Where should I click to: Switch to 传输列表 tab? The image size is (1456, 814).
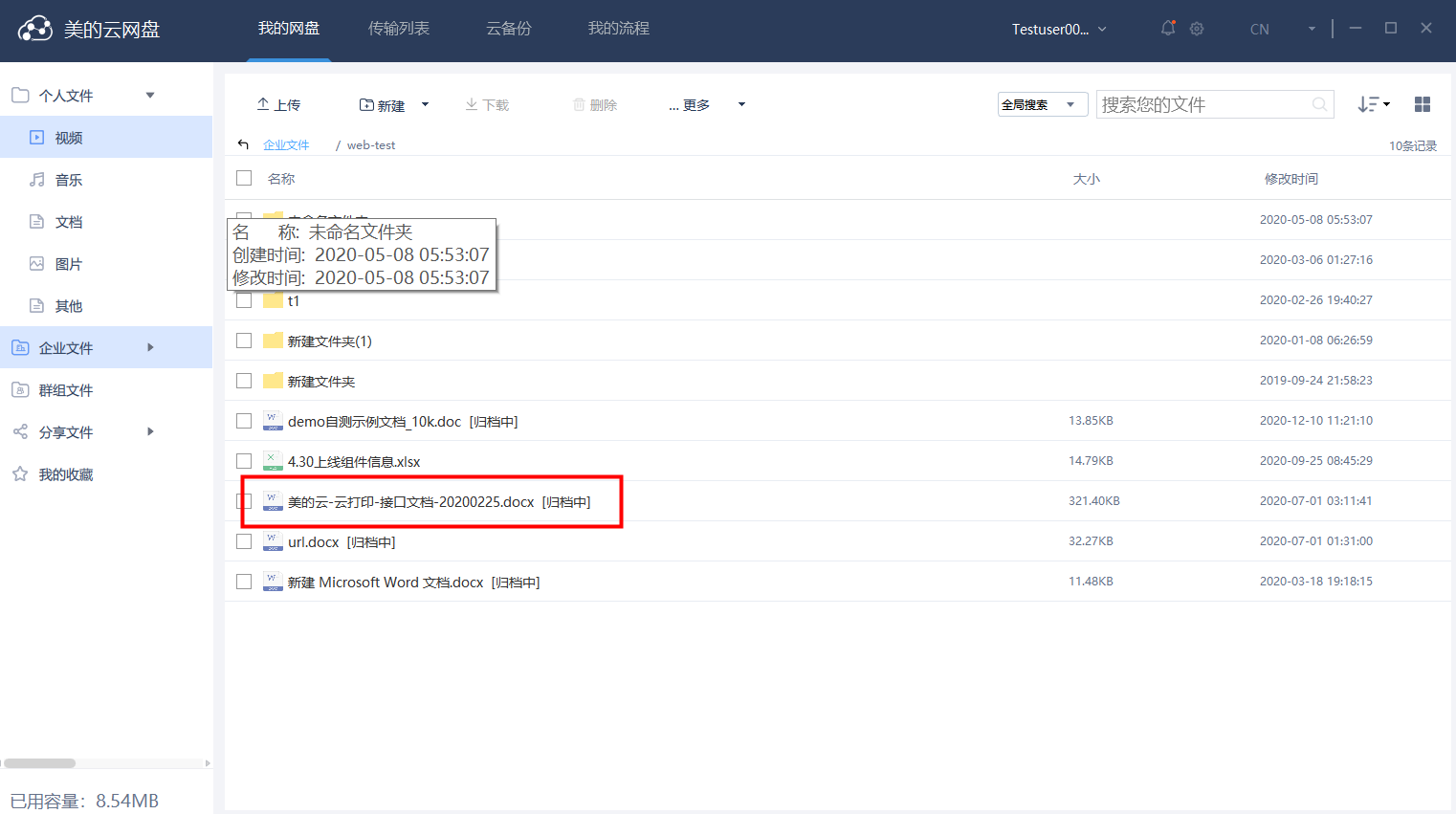coord(399,29)
